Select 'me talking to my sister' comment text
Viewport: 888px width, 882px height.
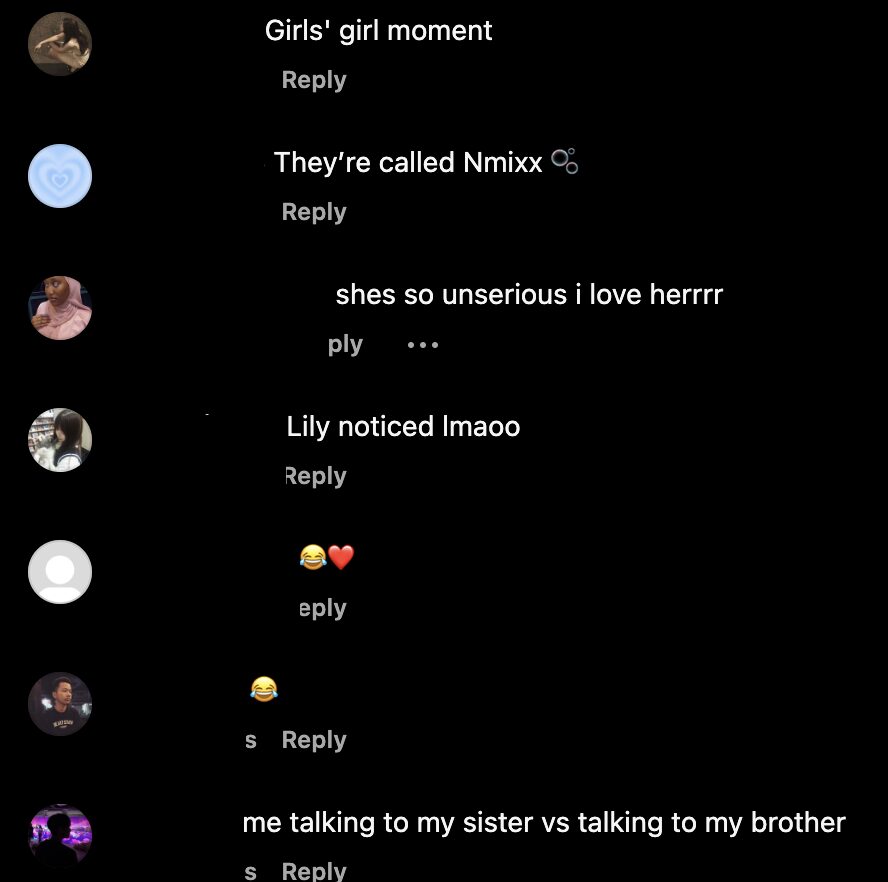coord(544,823)
